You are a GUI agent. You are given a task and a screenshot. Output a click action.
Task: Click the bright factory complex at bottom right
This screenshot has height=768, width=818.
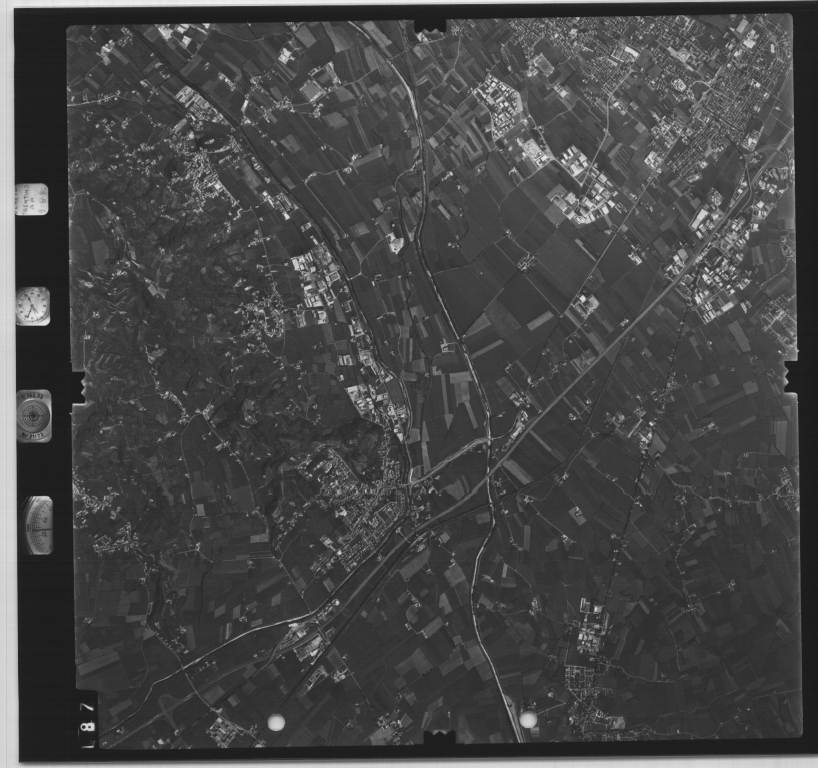(x=590, y=630)
